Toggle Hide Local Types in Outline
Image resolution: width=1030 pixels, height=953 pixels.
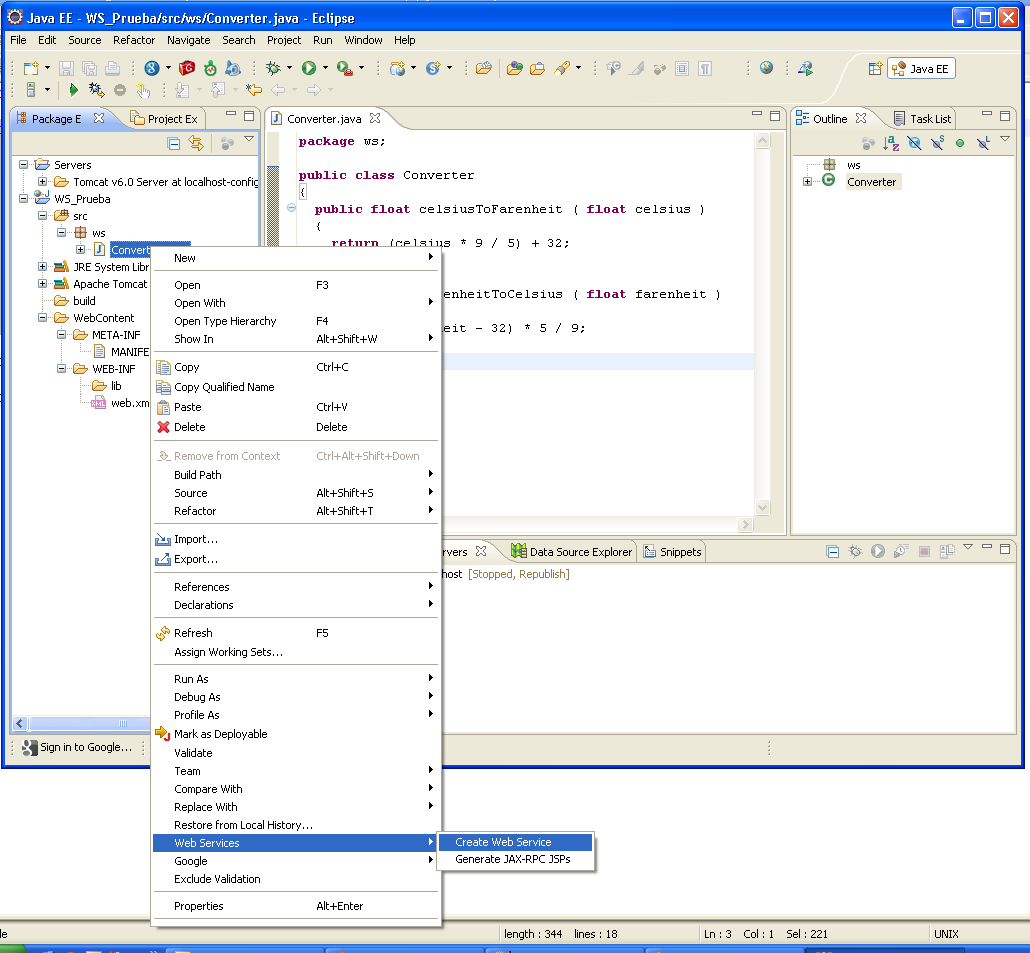[x=983, y=143]
